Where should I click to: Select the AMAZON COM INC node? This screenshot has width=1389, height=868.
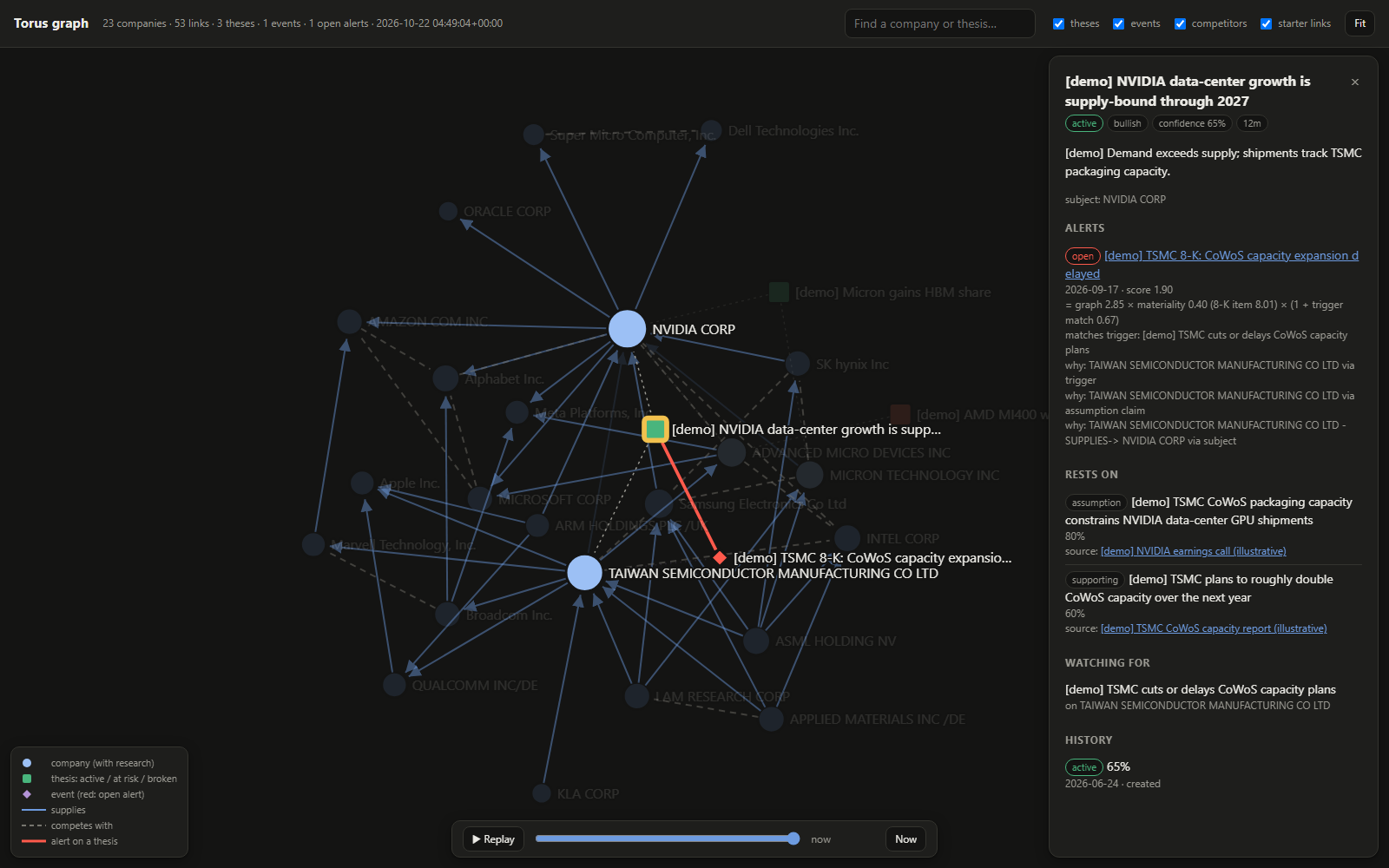[x=349, y=321]
